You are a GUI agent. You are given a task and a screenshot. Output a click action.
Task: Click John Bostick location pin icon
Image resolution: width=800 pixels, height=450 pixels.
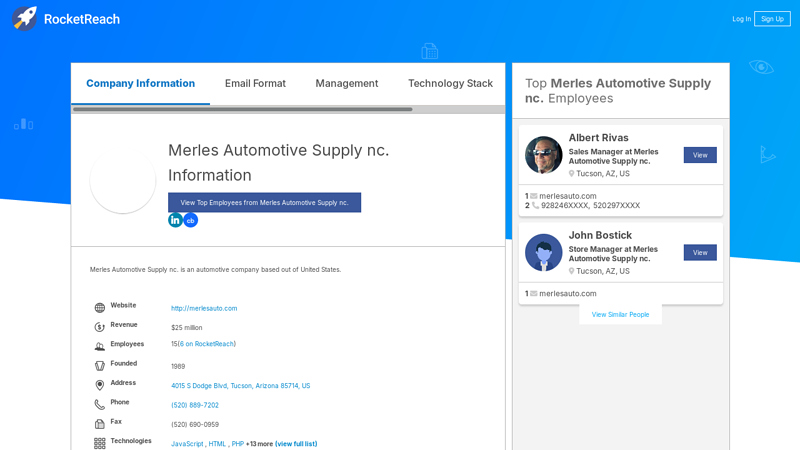tap(571, 271)
